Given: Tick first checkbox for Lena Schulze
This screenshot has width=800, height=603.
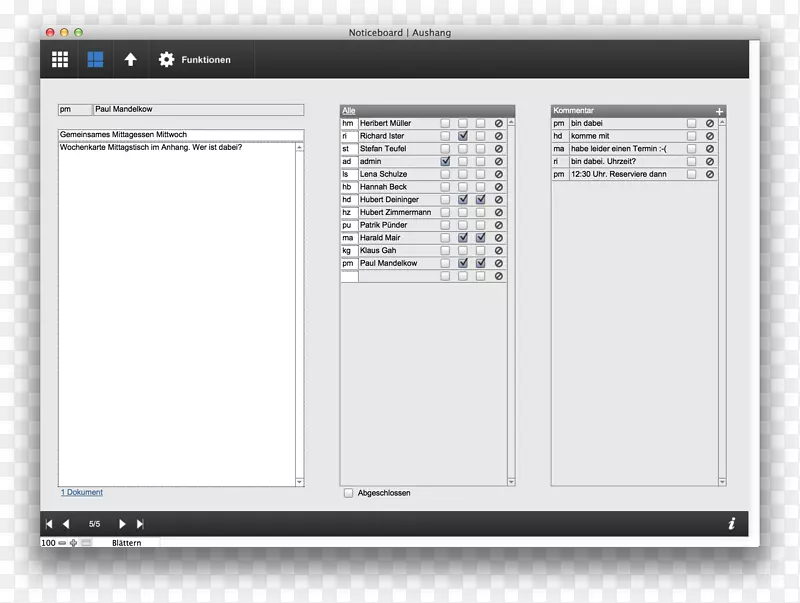Looking at the screenshot, I should [x=445, y=174].
